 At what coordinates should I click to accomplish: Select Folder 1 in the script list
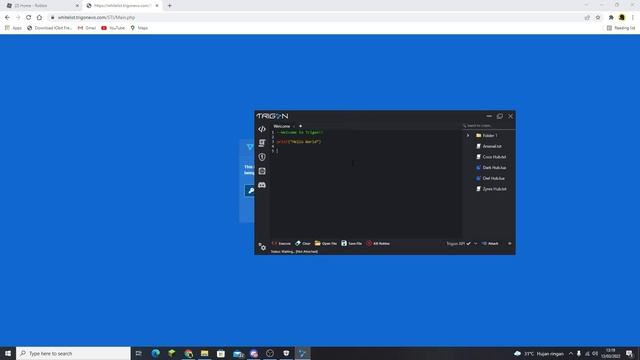486,136
